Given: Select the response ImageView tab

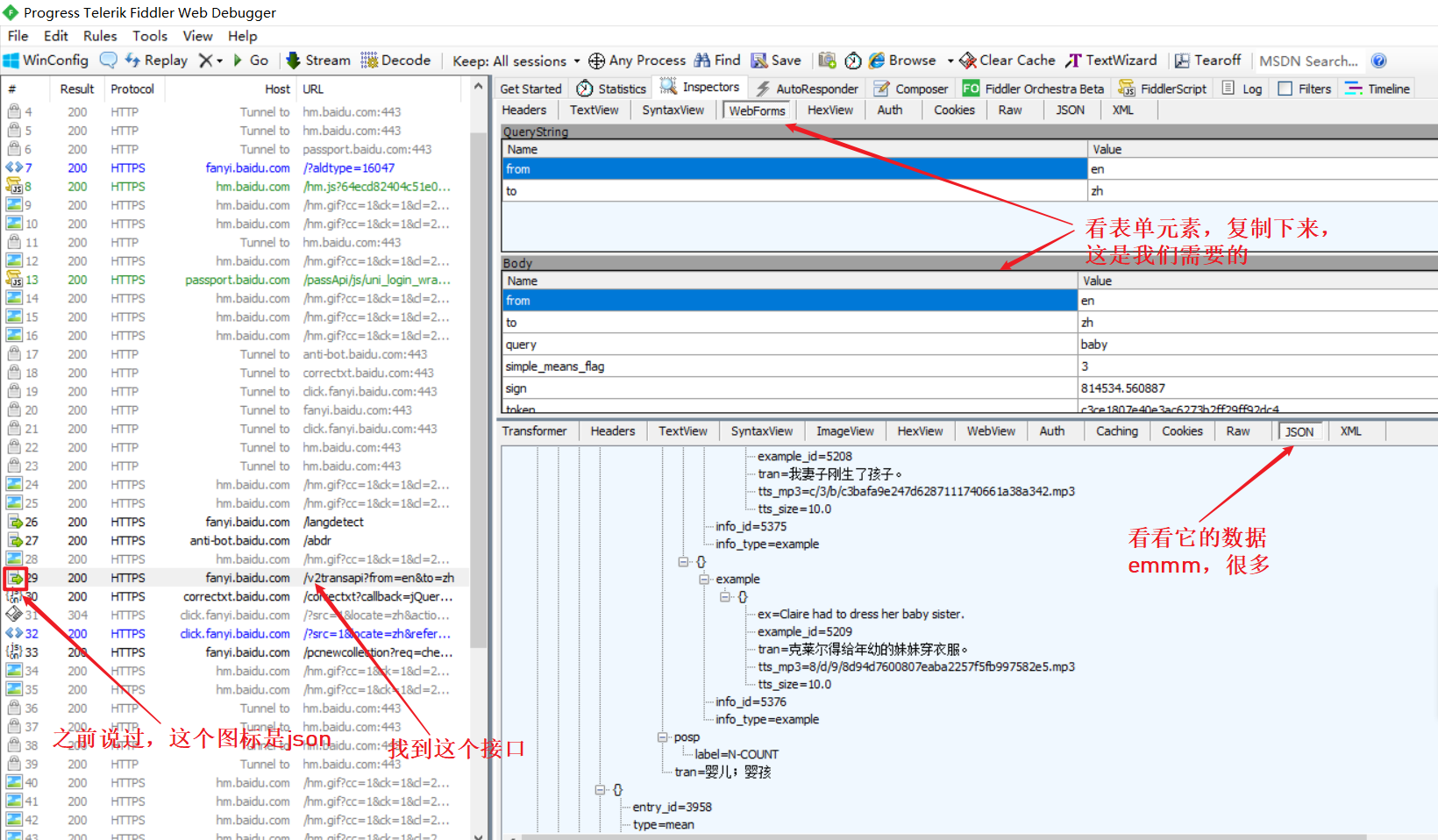Looking at the screenshot, I should [844, 431].
